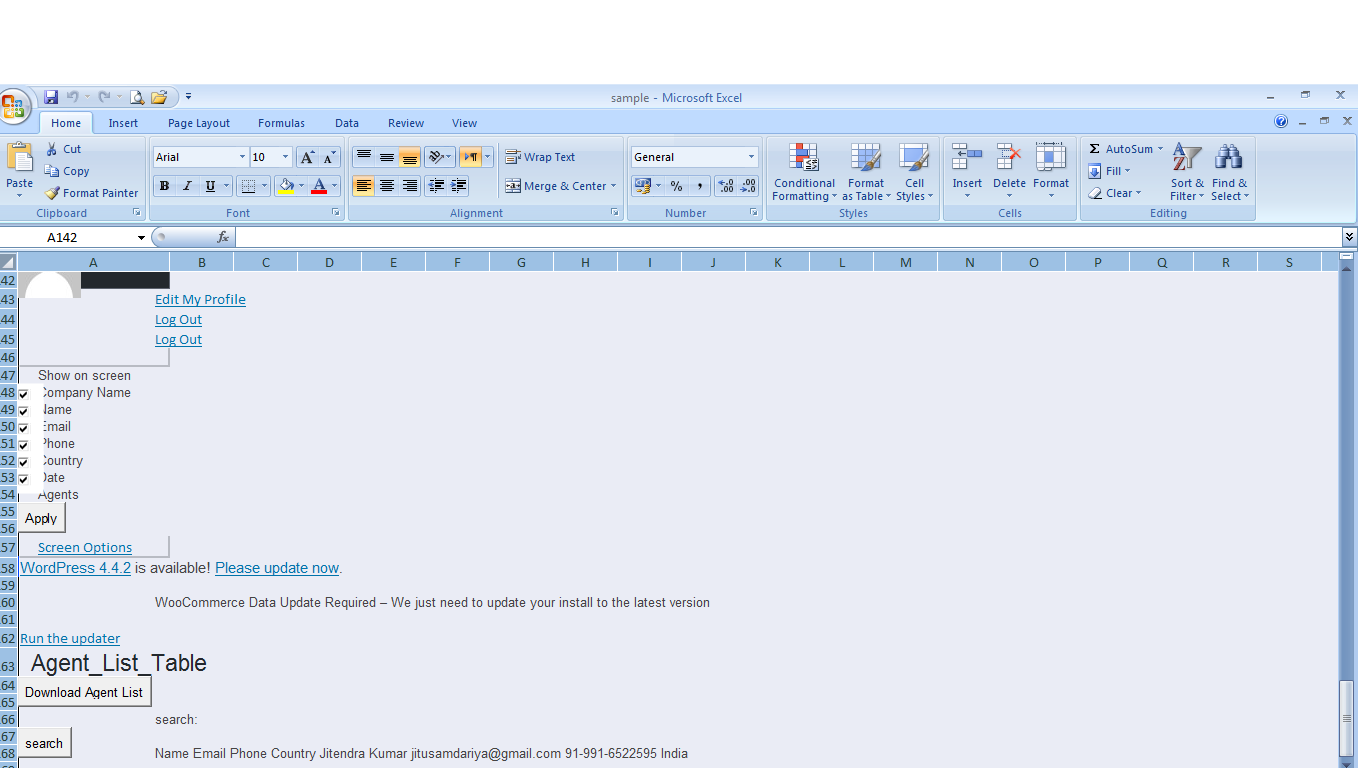Click the Screen Options link

pos(85,548)
